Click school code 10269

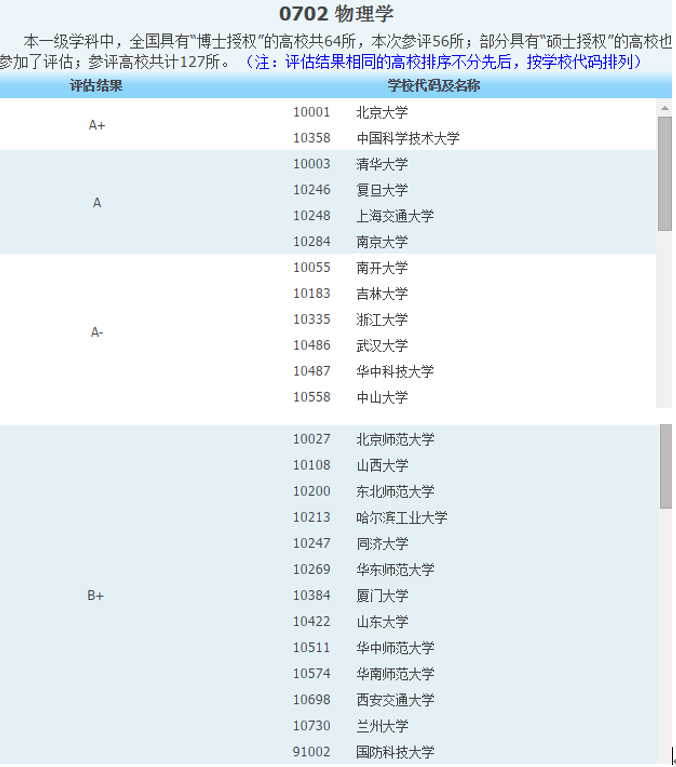click(x=312, y=569)
